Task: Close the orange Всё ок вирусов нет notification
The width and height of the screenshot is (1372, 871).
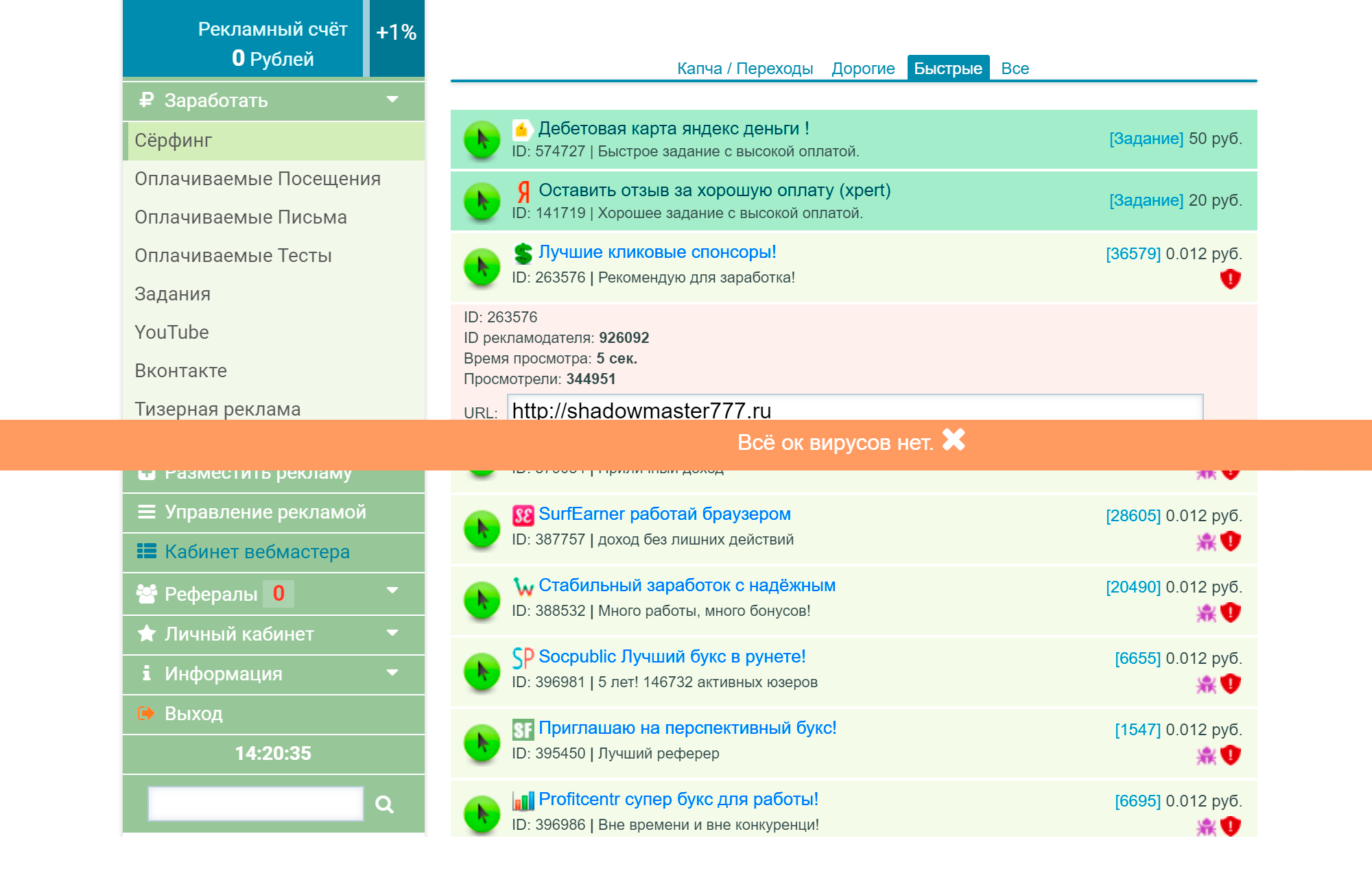Action: point(954,440)
